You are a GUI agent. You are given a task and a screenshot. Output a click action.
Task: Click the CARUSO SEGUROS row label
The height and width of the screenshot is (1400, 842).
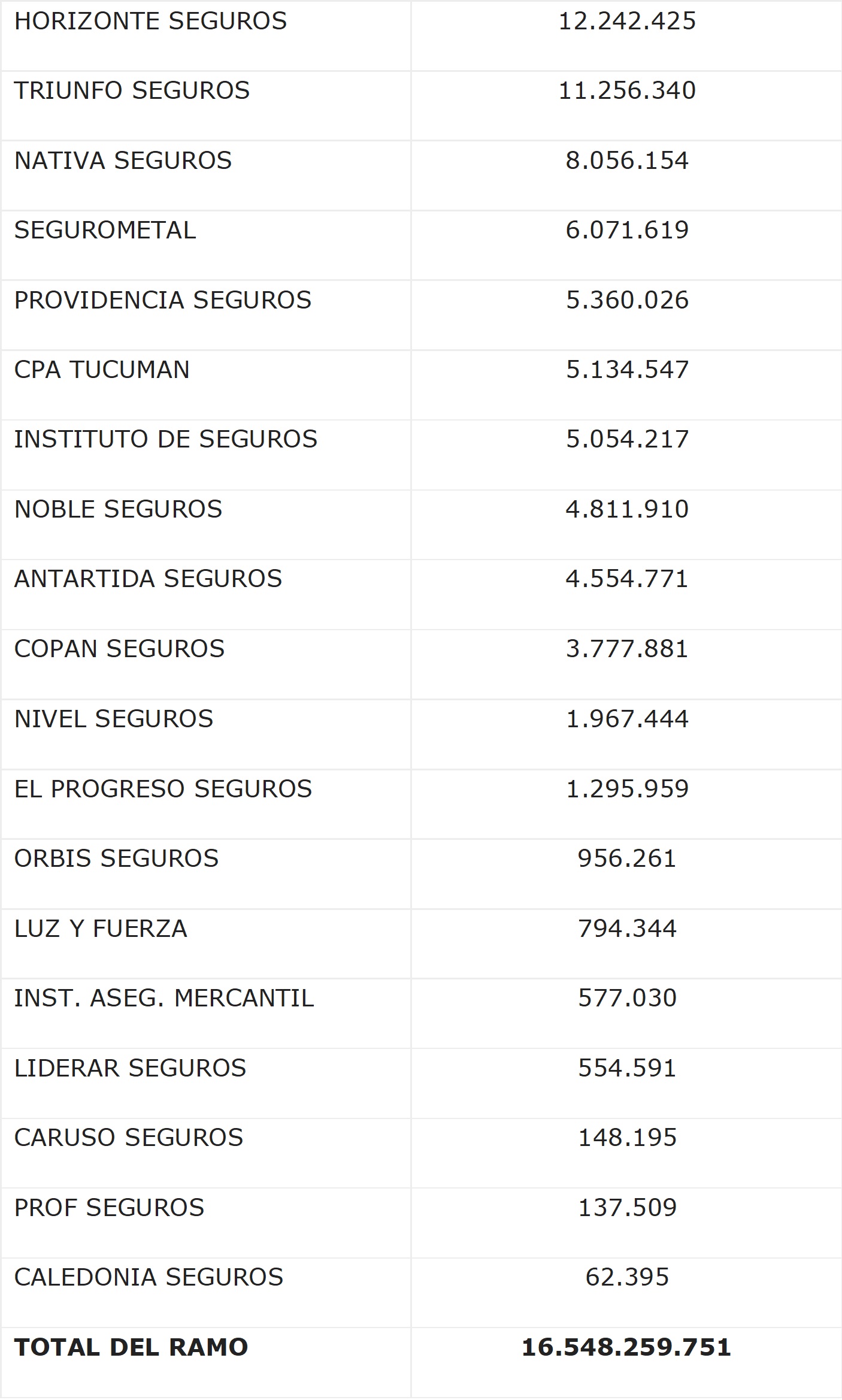[x=129, y=1138]
